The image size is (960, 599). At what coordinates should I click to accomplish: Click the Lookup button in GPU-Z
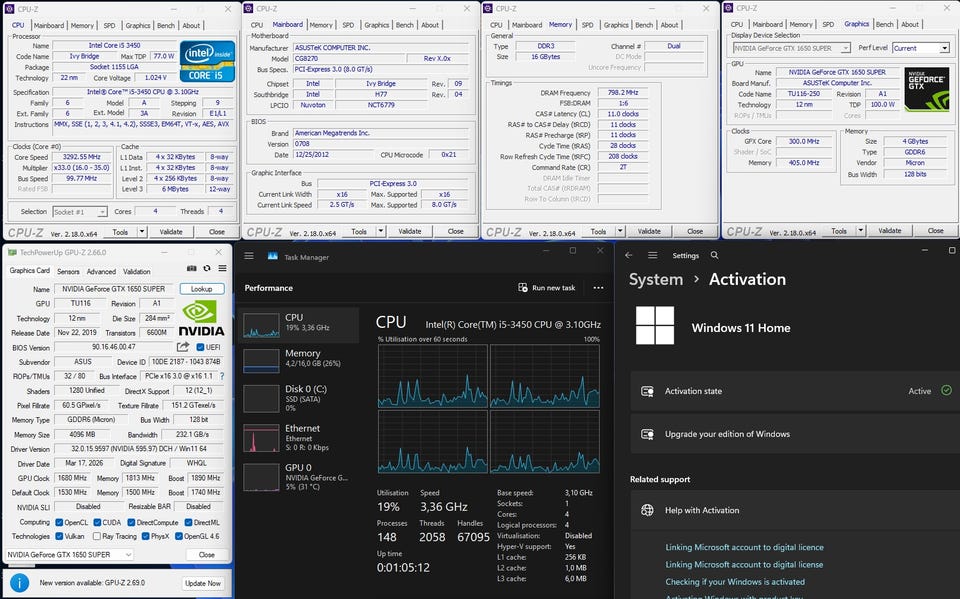[x=202, y=289]
